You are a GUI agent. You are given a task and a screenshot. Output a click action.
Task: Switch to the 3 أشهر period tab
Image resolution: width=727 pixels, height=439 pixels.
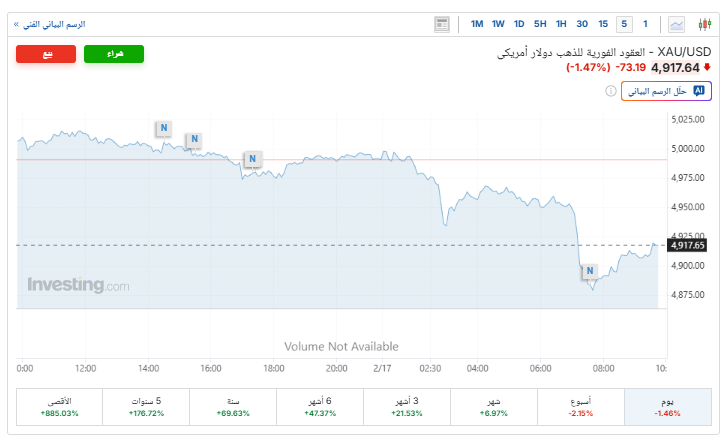tap(406, 406)
